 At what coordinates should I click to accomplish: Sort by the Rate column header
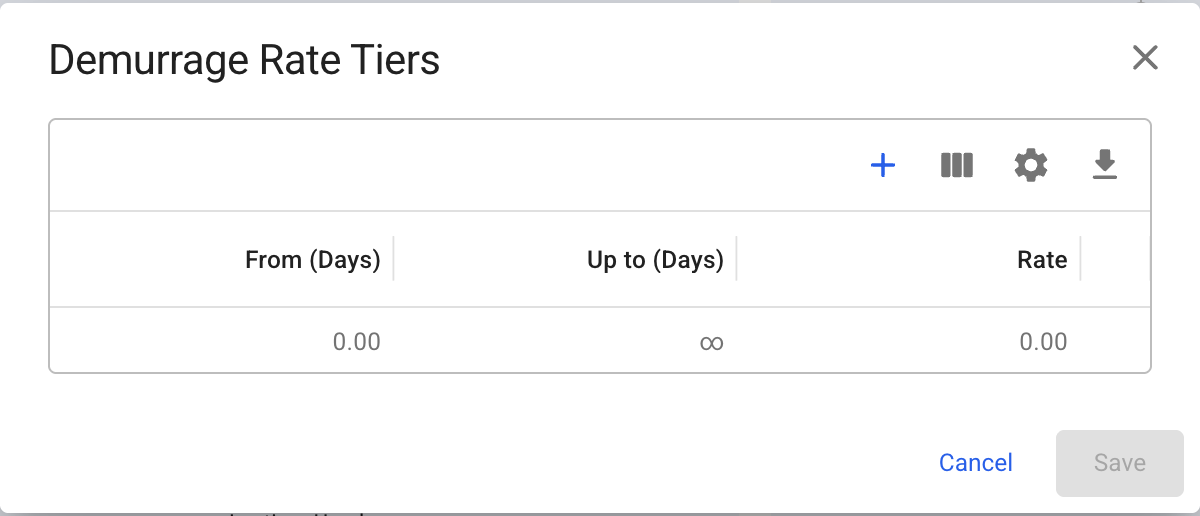click(x=1042, y=260)
